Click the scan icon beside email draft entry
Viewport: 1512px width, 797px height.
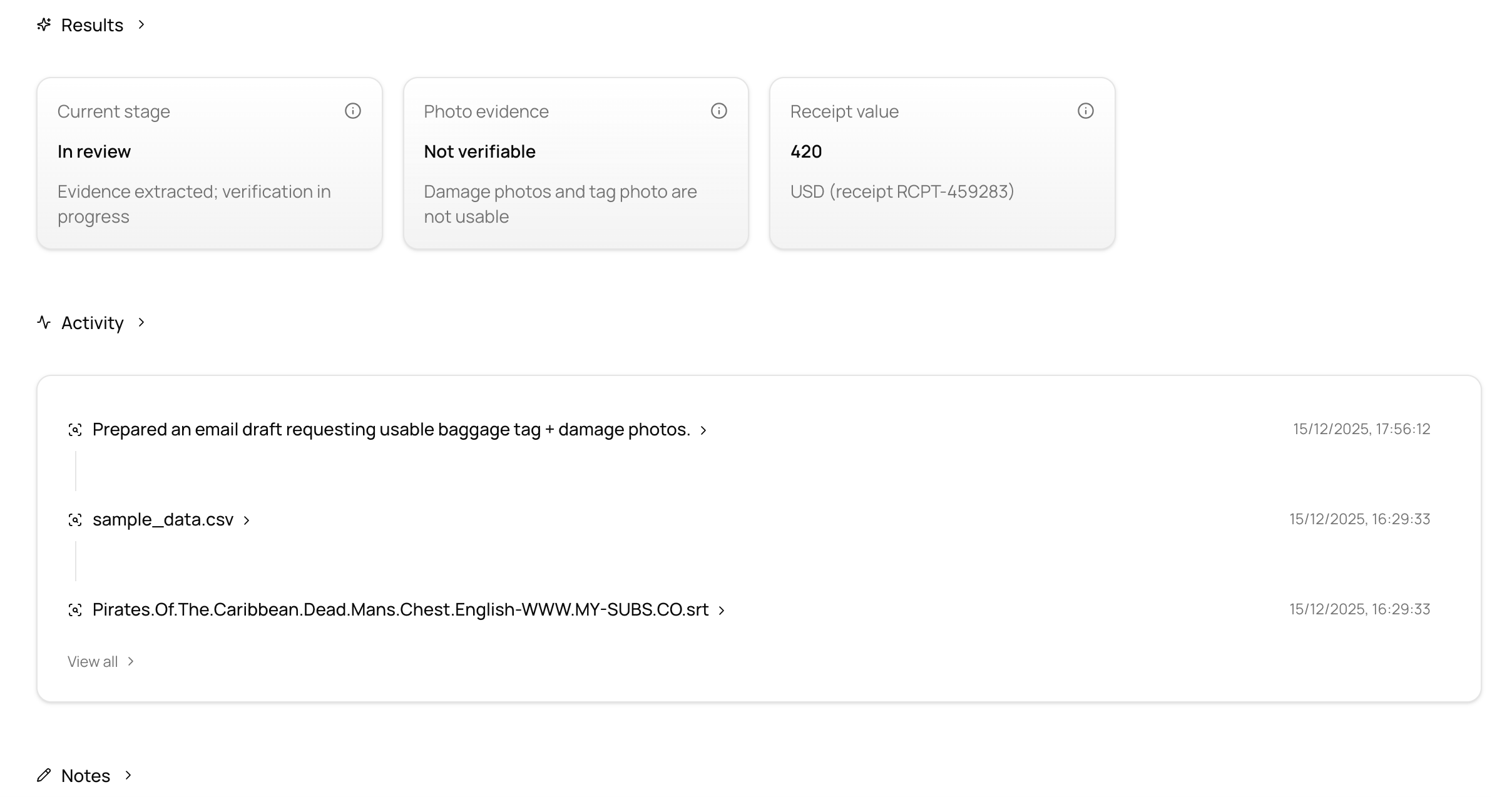tap(75, 430)
